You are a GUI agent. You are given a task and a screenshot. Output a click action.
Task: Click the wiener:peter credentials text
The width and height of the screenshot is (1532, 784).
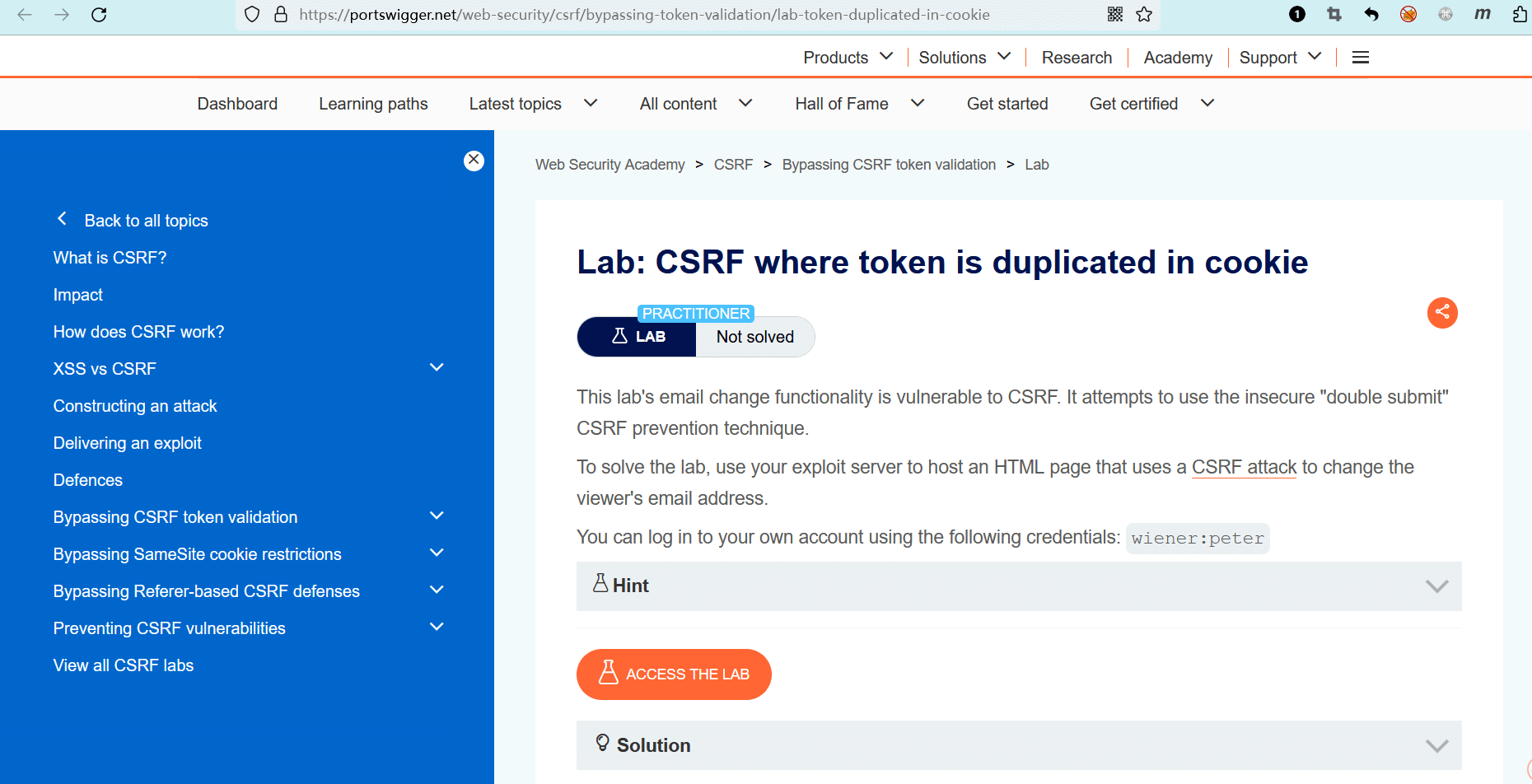point(1198,539)
